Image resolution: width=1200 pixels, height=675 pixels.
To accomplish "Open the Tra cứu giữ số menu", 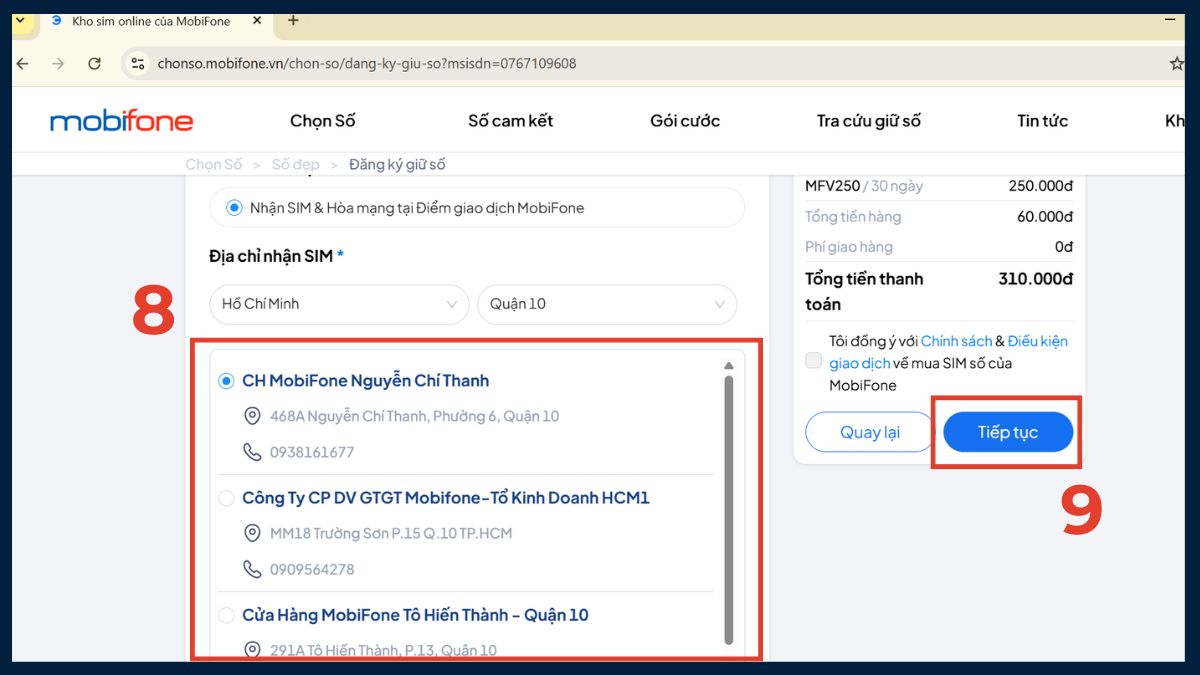I will (868, 121).
